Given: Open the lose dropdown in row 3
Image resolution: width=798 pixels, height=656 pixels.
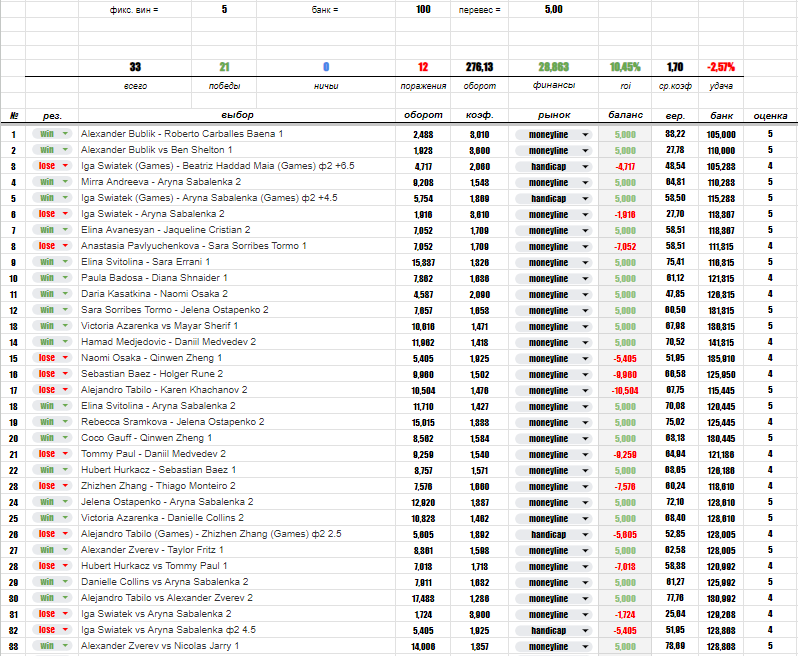Looking at the screenshot, I should [51, 166].
